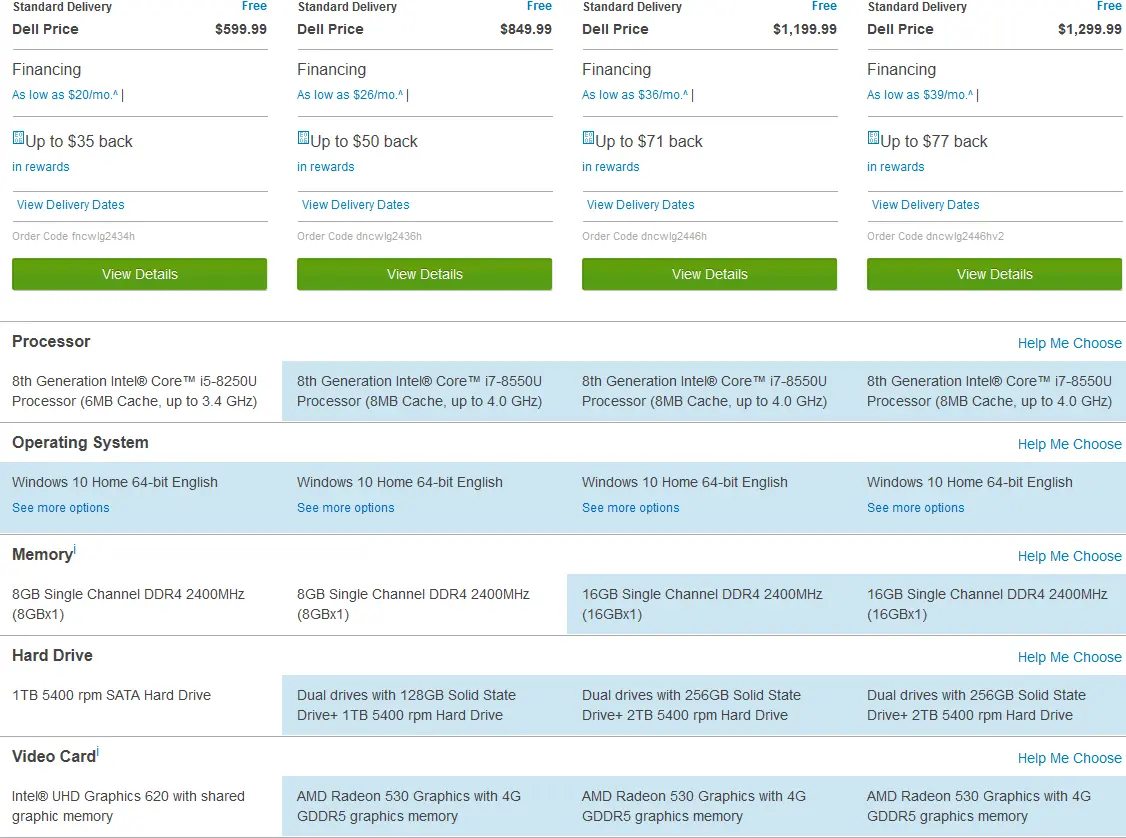This screenshot has width=1126, height=838.
Task: Follow the As low as $39/mo. financing link
Action: coord(920,95)
